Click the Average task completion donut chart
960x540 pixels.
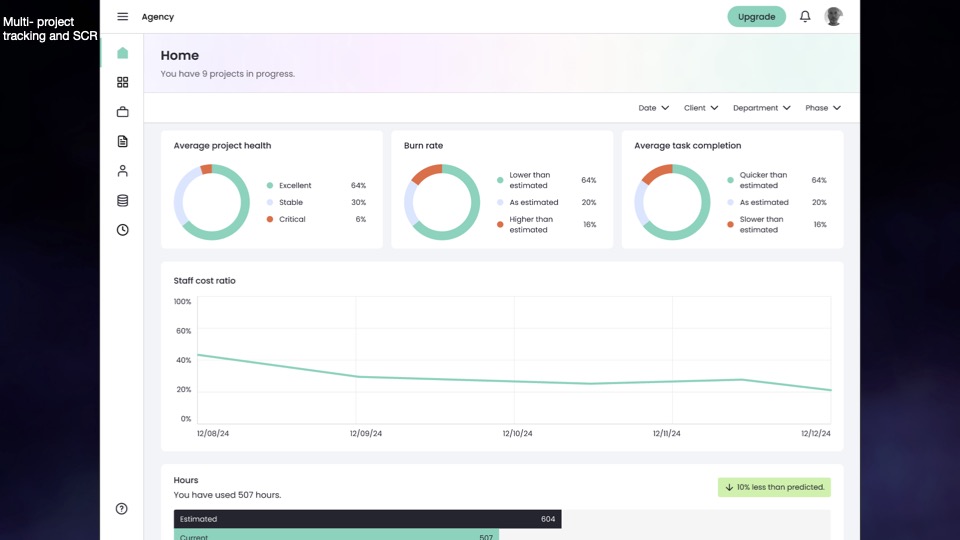click(672, 202)
